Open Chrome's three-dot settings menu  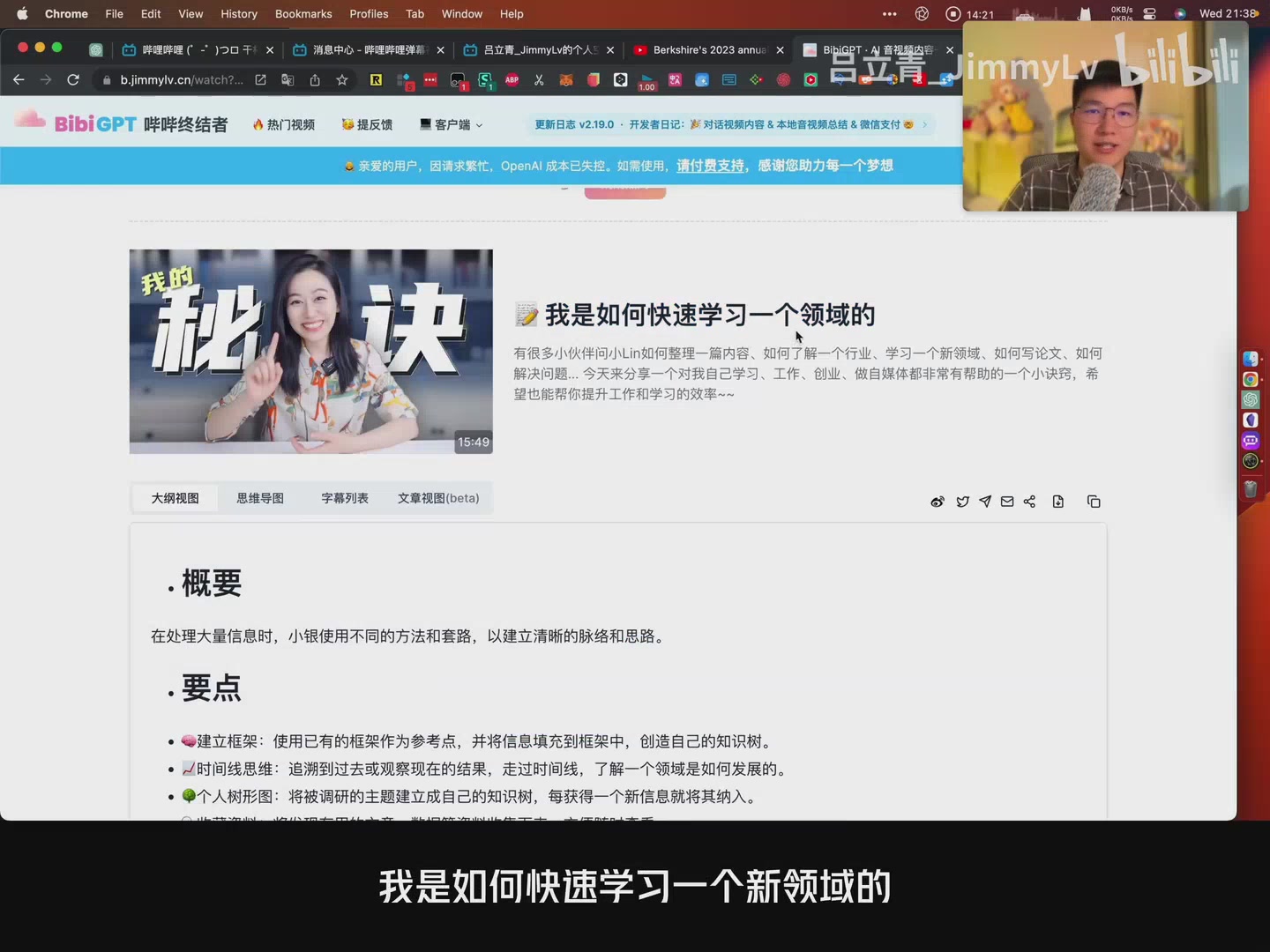click(x=889, y=14)
